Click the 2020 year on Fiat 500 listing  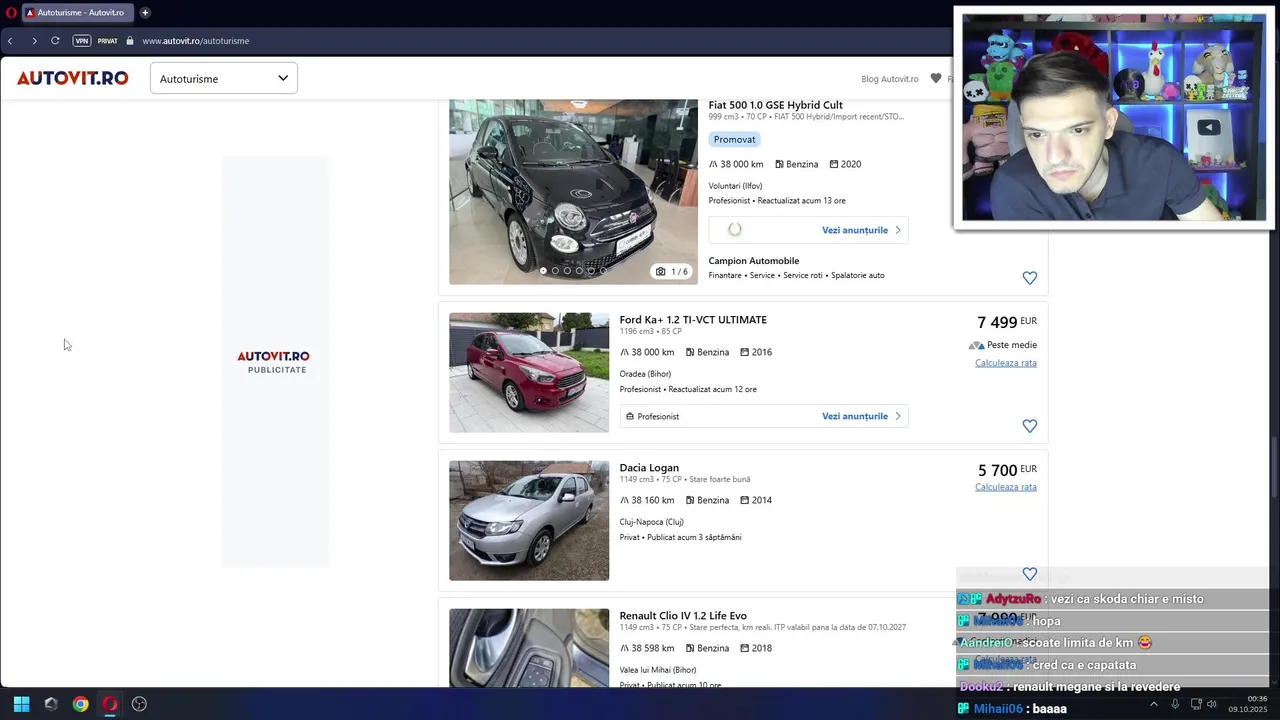pyautogui.click(x=845, y=164)
